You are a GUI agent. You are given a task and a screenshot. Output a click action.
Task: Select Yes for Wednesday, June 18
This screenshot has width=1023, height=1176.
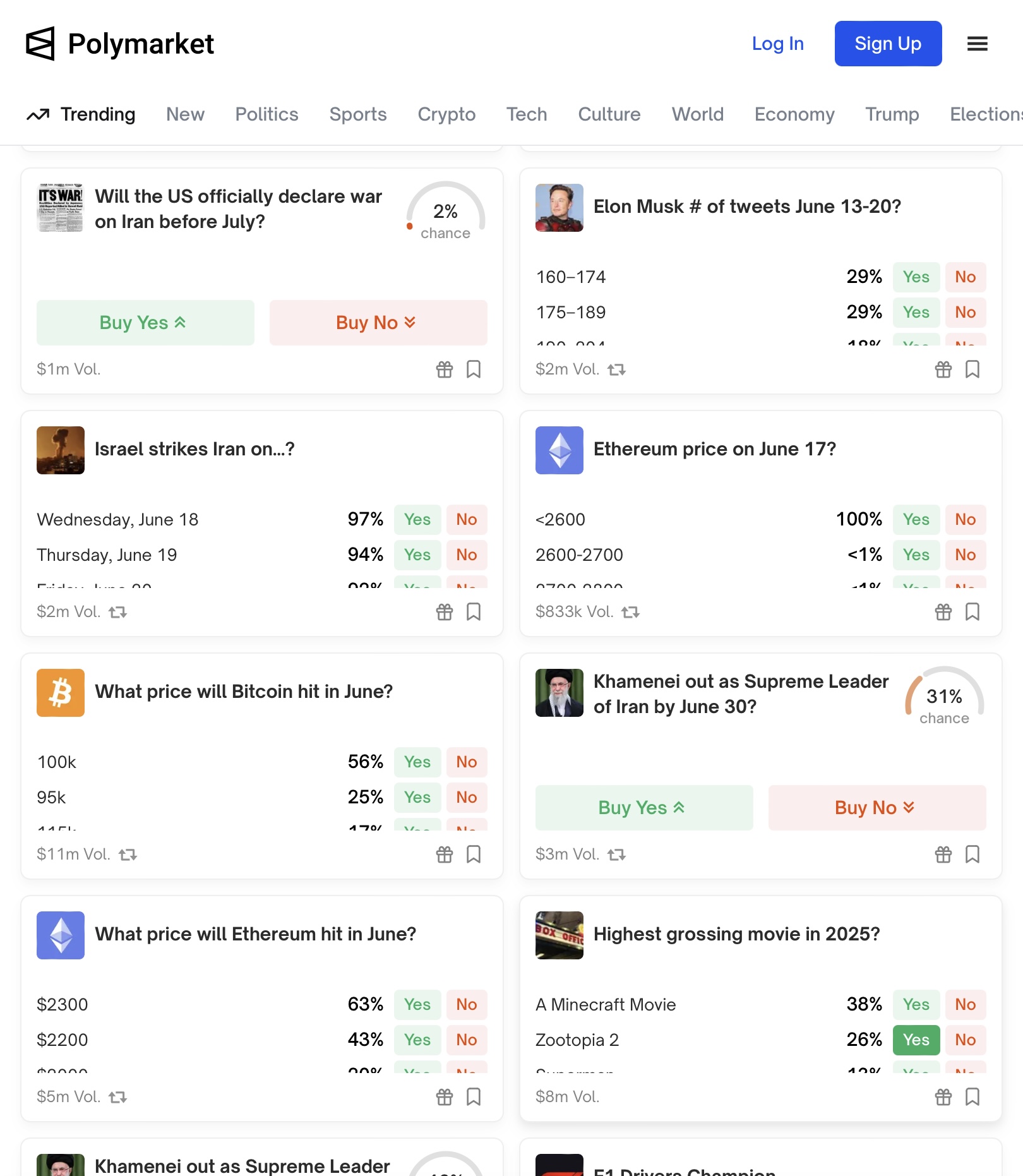[x=417, y=520]
